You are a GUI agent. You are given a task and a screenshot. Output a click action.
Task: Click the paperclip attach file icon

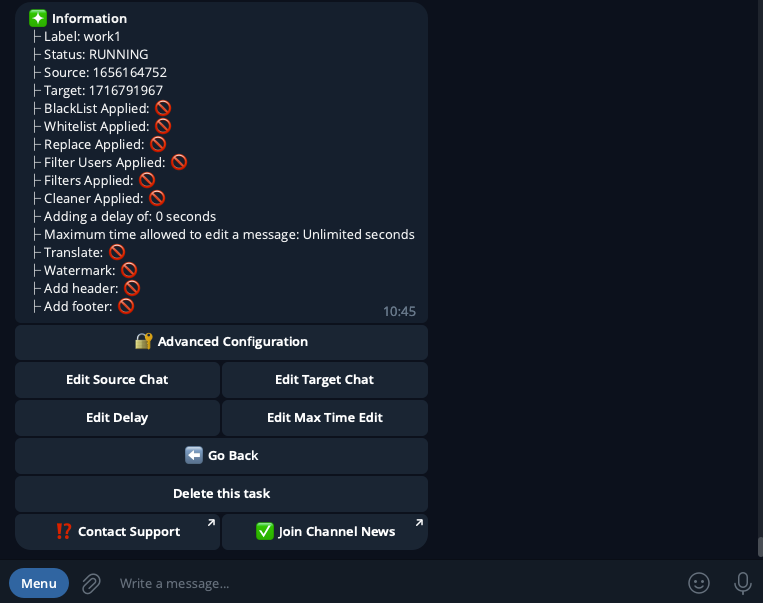pyautogui.click(x=91, y=583)
